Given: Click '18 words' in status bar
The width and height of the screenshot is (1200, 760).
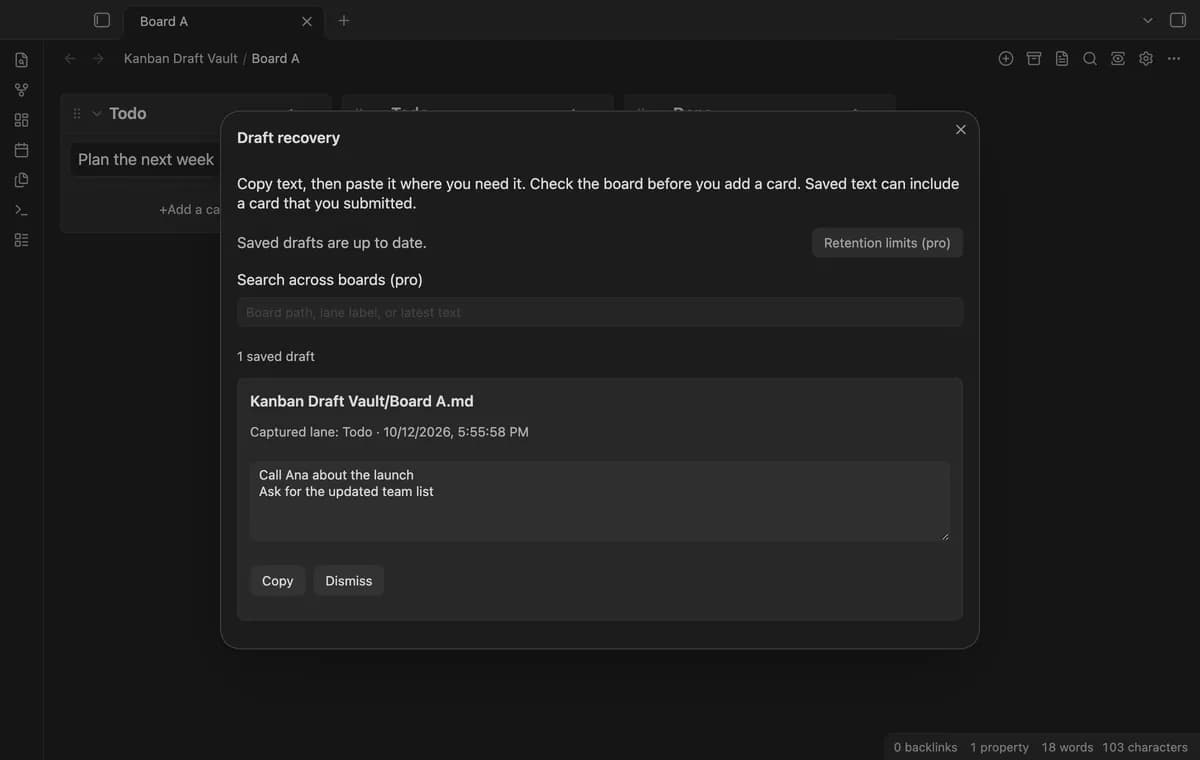Looking at the screenshot, I should pyautogui.click(x=1067, y=747).
